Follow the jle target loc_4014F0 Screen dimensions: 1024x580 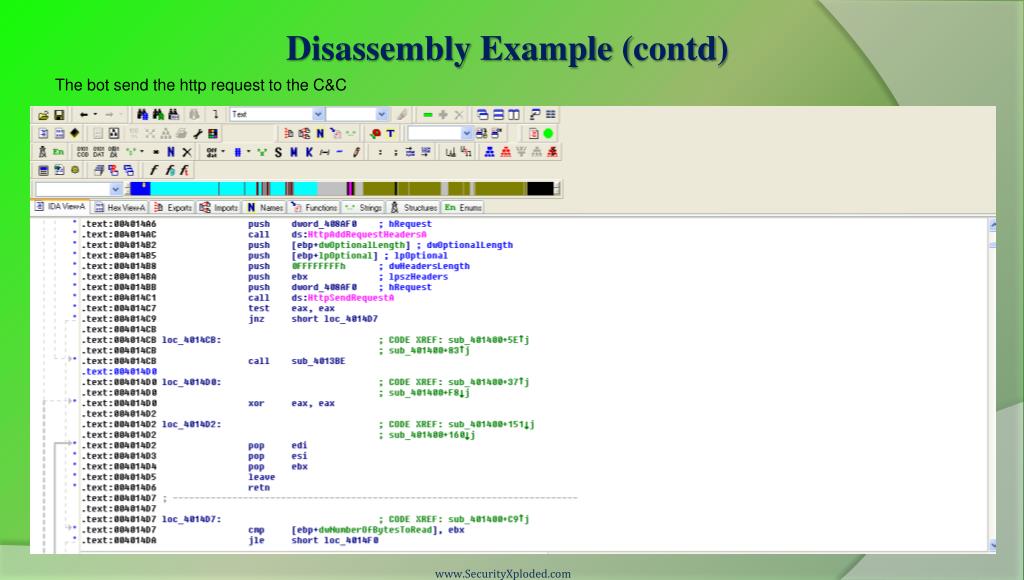351,541
